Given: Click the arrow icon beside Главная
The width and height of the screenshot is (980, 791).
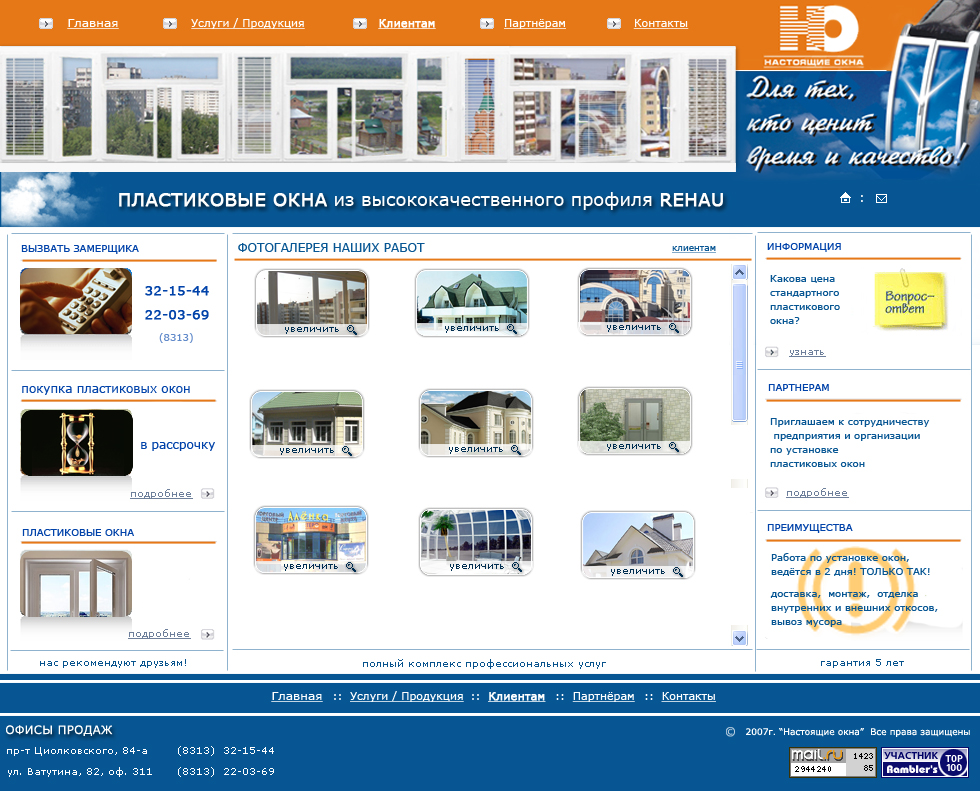Looking at the screenshot, I should (46, 24).
